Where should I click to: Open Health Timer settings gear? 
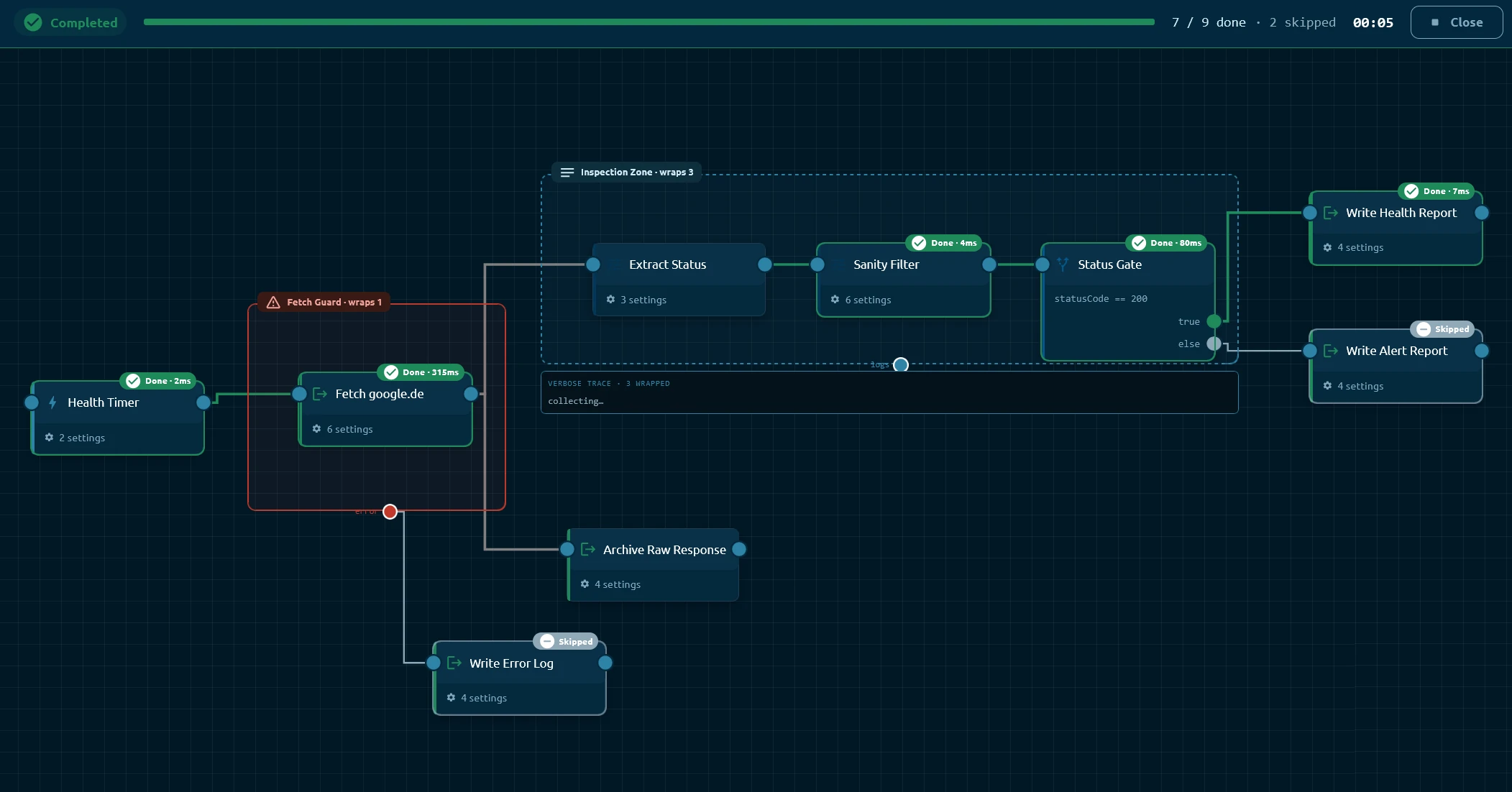click(49, 438)
